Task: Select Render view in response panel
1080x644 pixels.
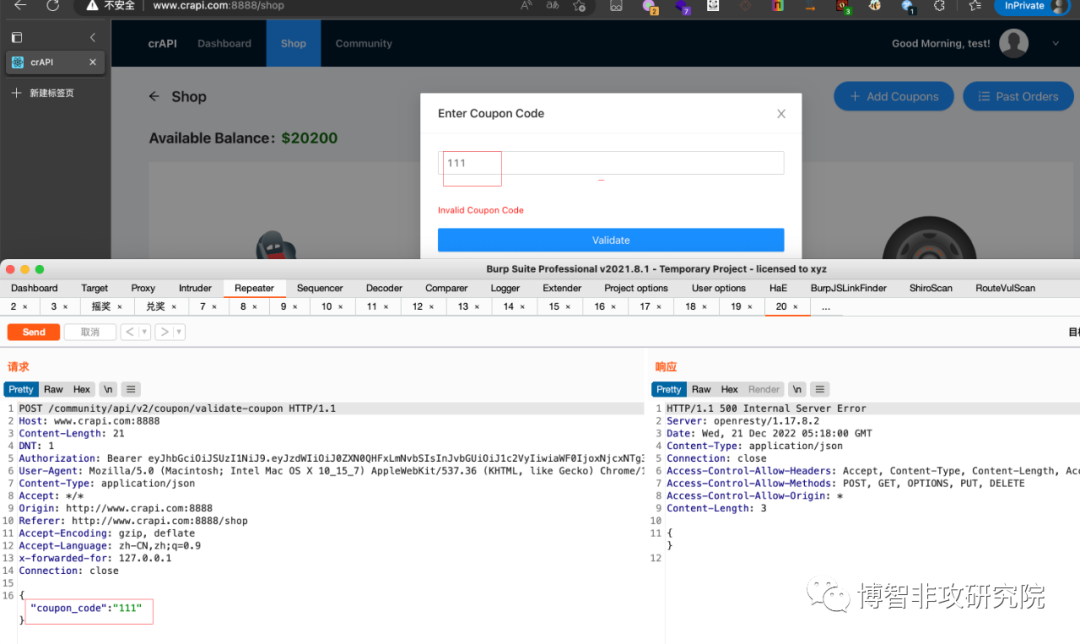Action: 763,389
